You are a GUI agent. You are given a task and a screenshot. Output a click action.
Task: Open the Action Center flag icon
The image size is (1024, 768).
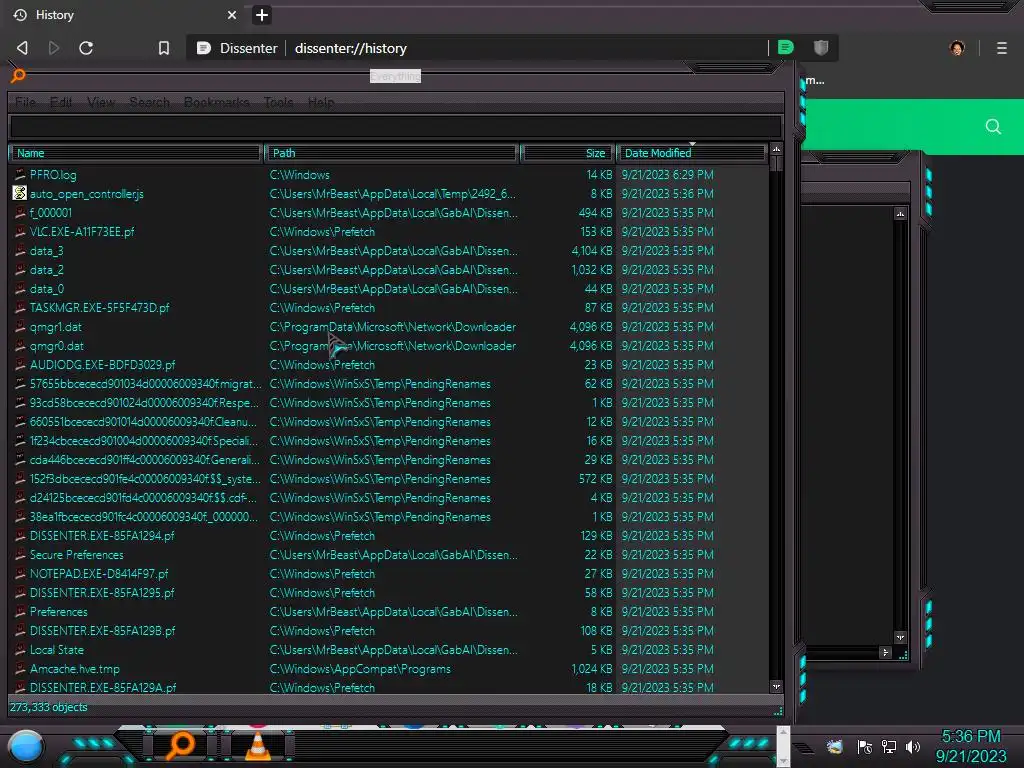click(865, 746)
